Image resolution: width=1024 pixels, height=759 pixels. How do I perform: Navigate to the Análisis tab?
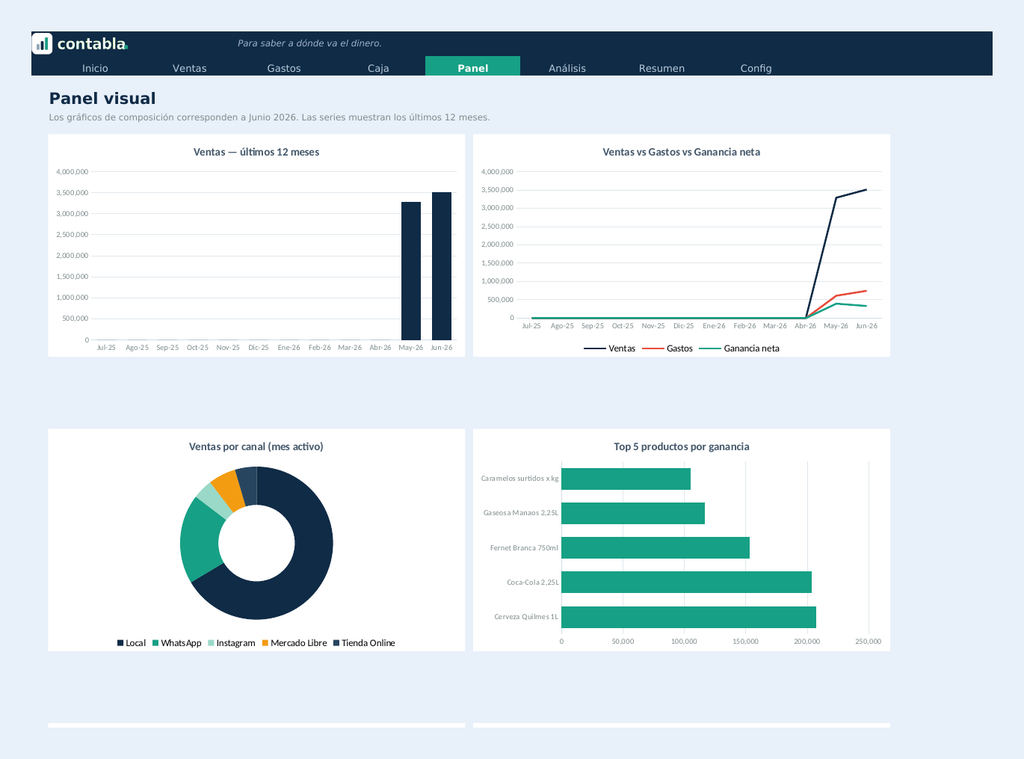(x=567, y=68)
